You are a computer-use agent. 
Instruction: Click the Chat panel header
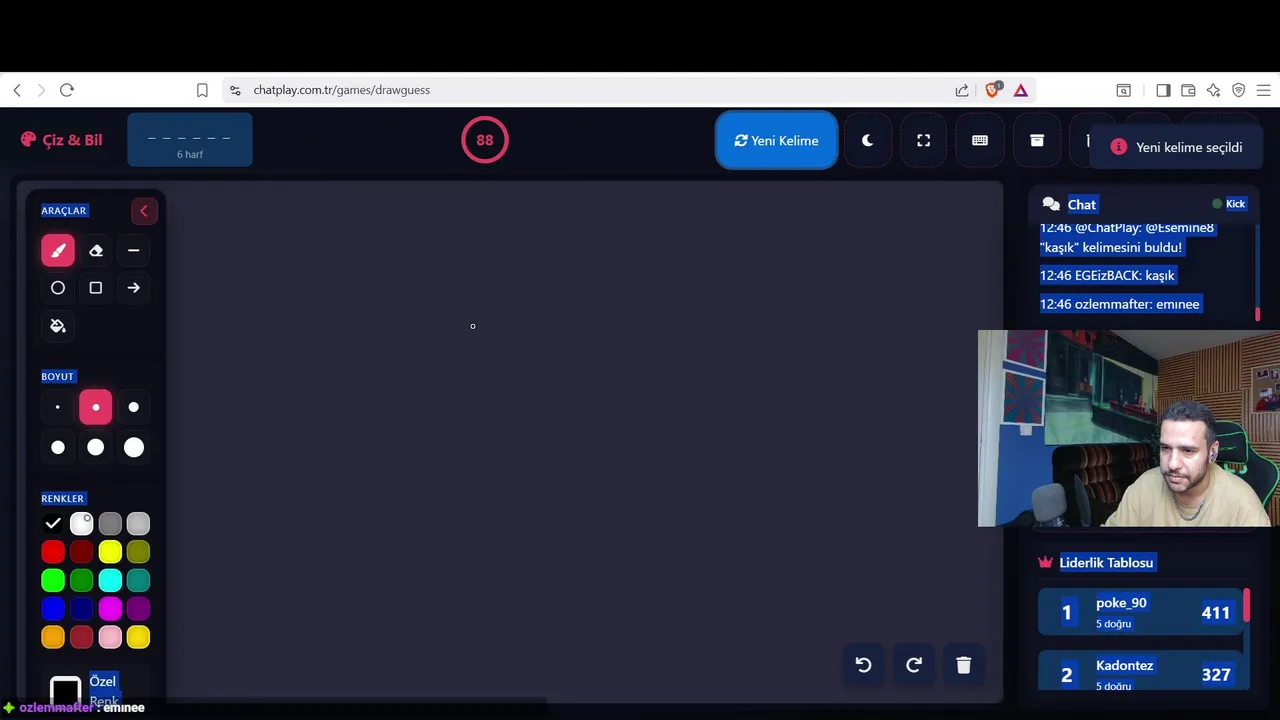[x=1146, y=204]
